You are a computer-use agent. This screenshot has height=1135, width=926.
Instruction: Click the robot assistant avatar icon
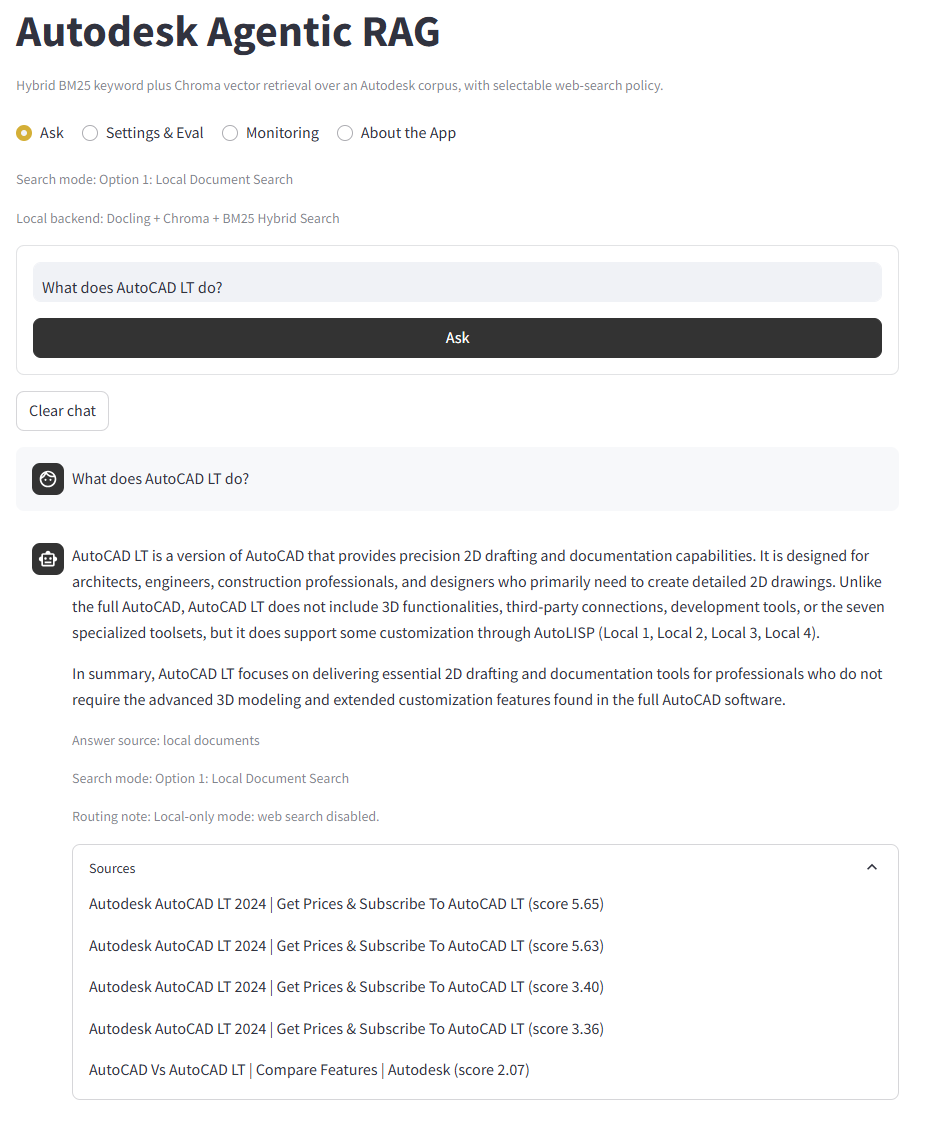(x=48, y=559)
